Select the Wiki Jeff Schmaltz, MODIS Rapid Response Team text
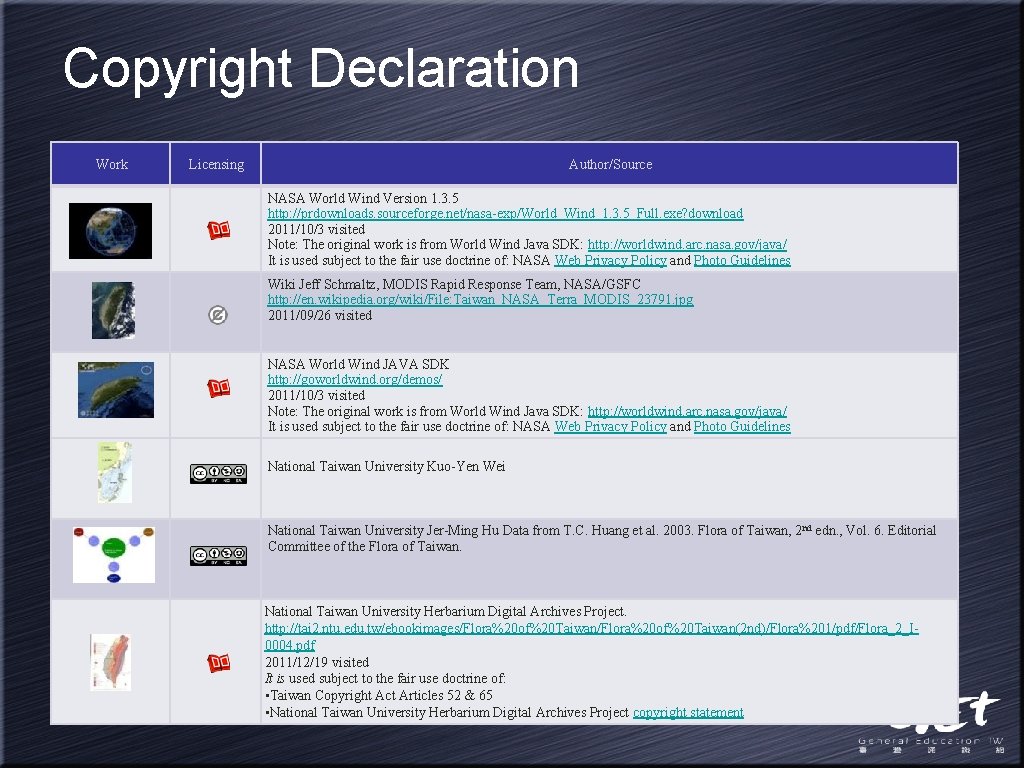 454,284
